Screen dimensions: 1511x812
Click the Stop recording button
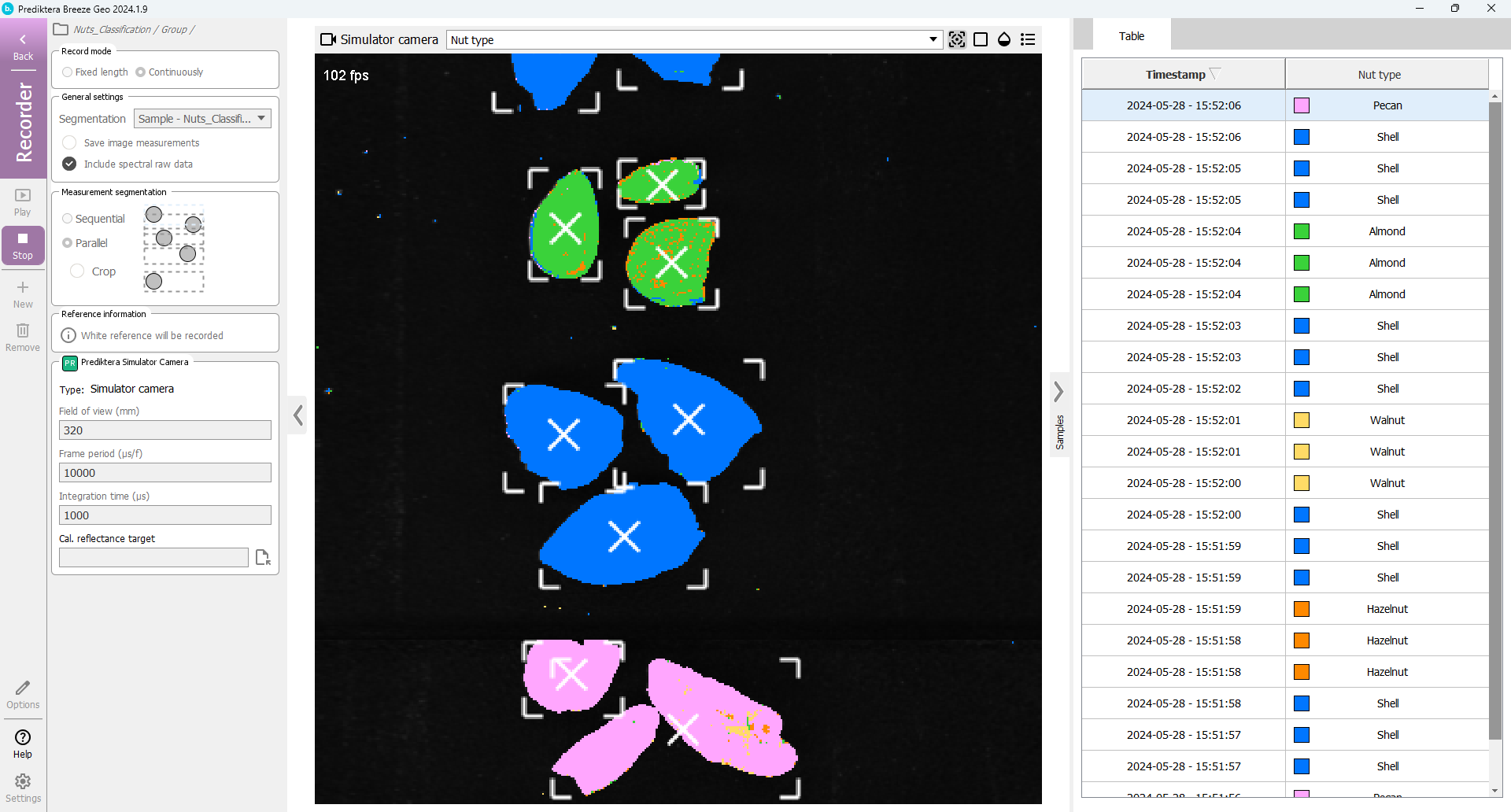(x=23, y=245)
